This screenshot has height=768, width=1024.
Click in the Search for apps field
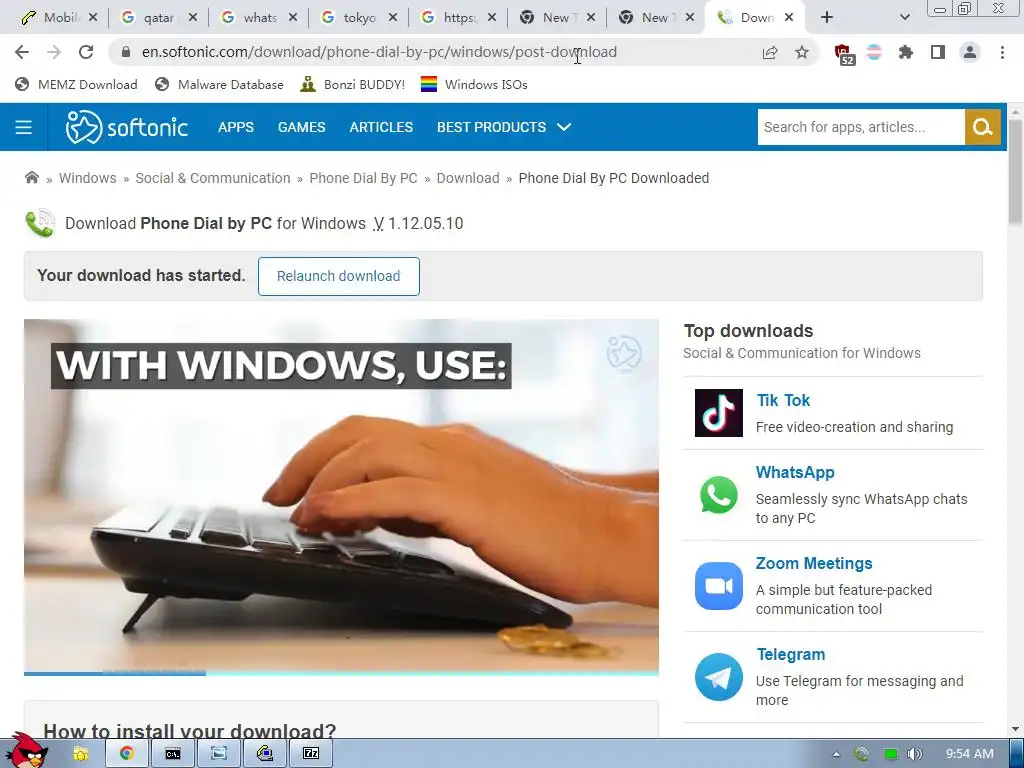click(861, 127)
